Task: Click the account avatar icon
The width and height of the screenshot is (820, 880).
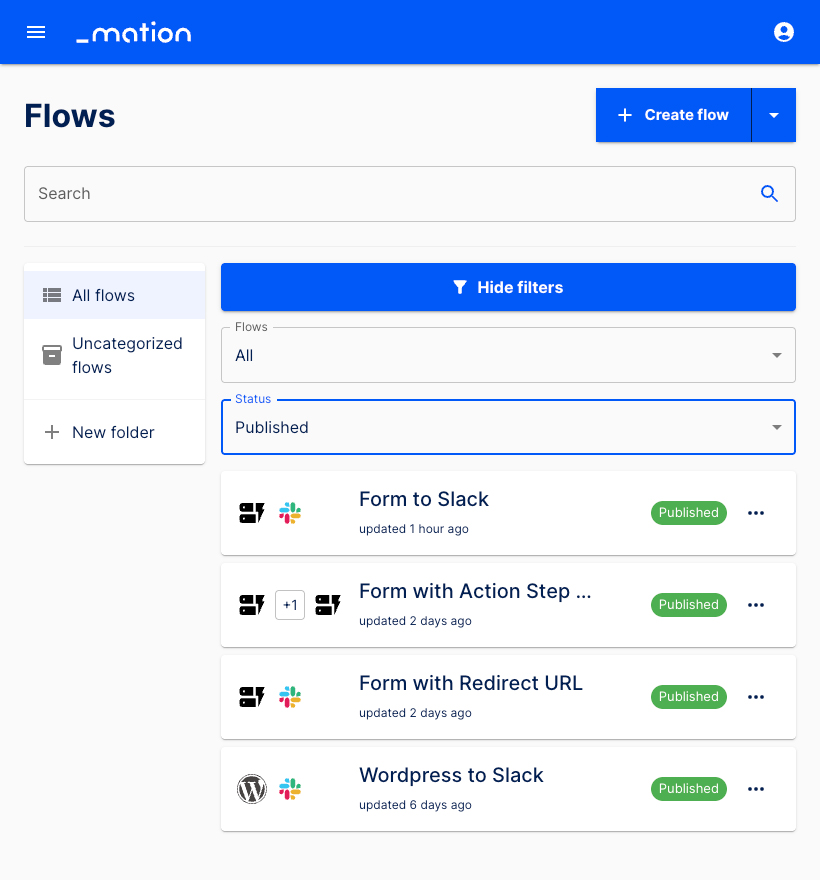Action: (x=784, y=32)
